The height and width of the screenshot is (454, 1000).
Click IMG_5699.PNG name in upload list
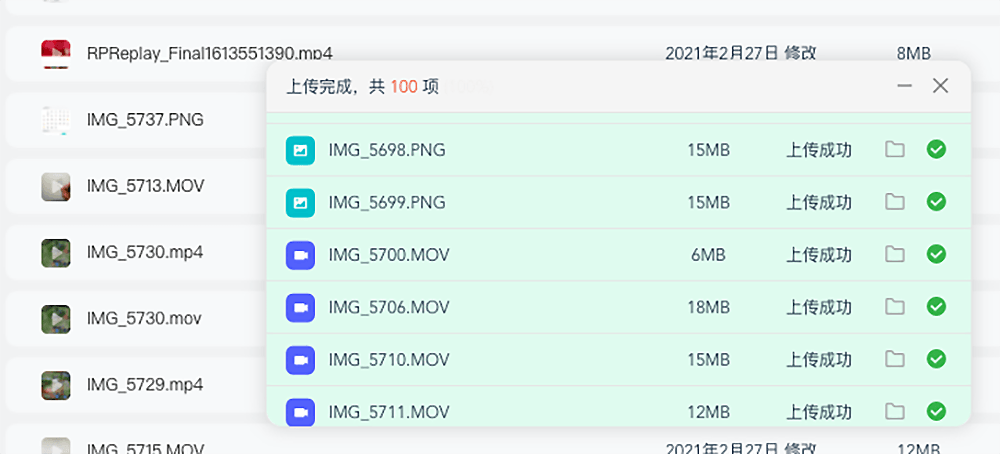pyautogui.click(x=387, y=203)
